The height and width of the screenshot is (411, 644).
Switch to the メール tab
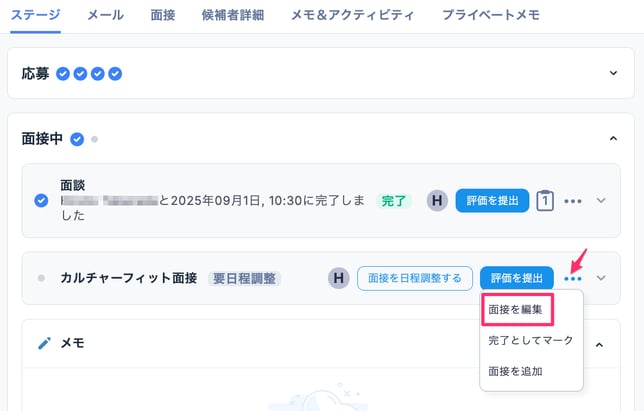click(105, 15)
